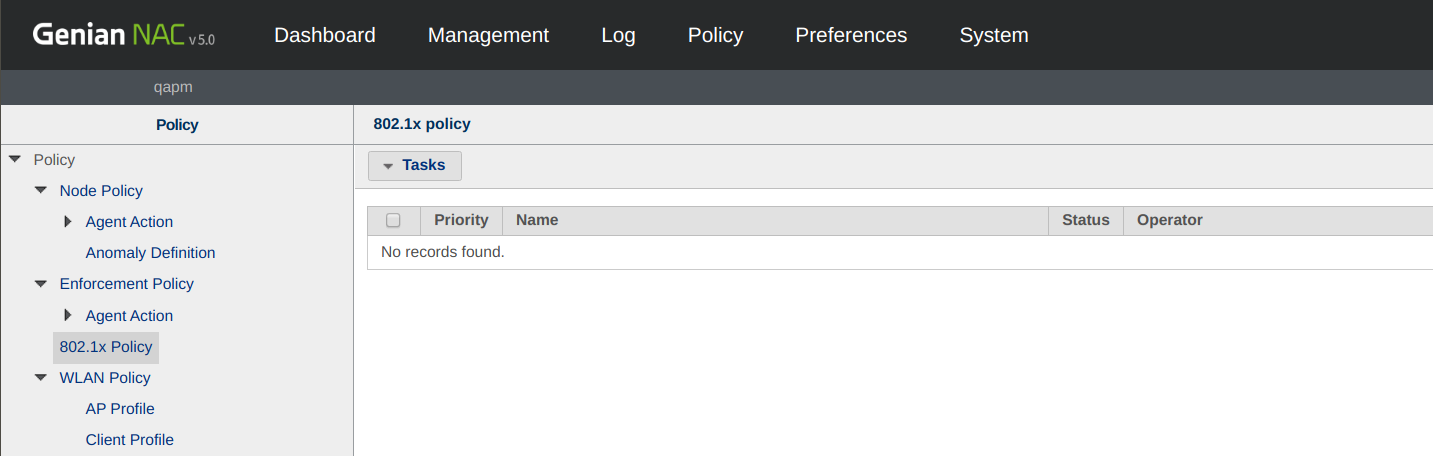1433x456 pixels.
Task: Sort the table by Name column
Action: point(537,220)
